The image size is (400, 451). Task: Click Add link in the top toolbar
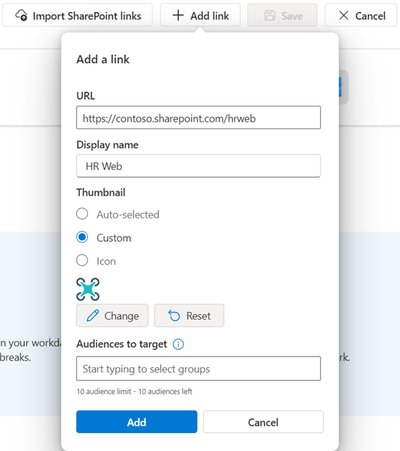coord(200,15)
